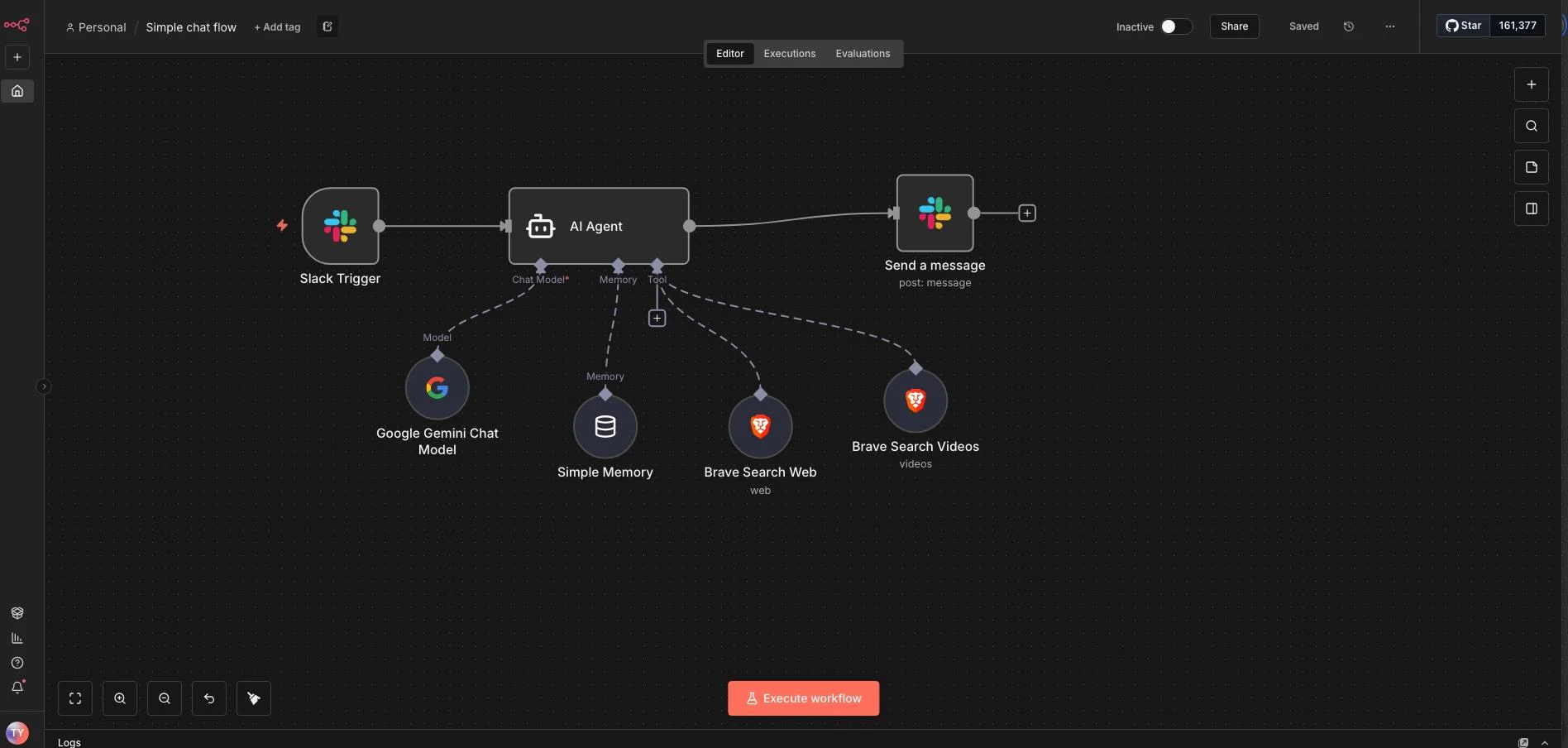Toggle the side panel layout button
Screen dimensions: 1568x748
[x=1532, y=209]
